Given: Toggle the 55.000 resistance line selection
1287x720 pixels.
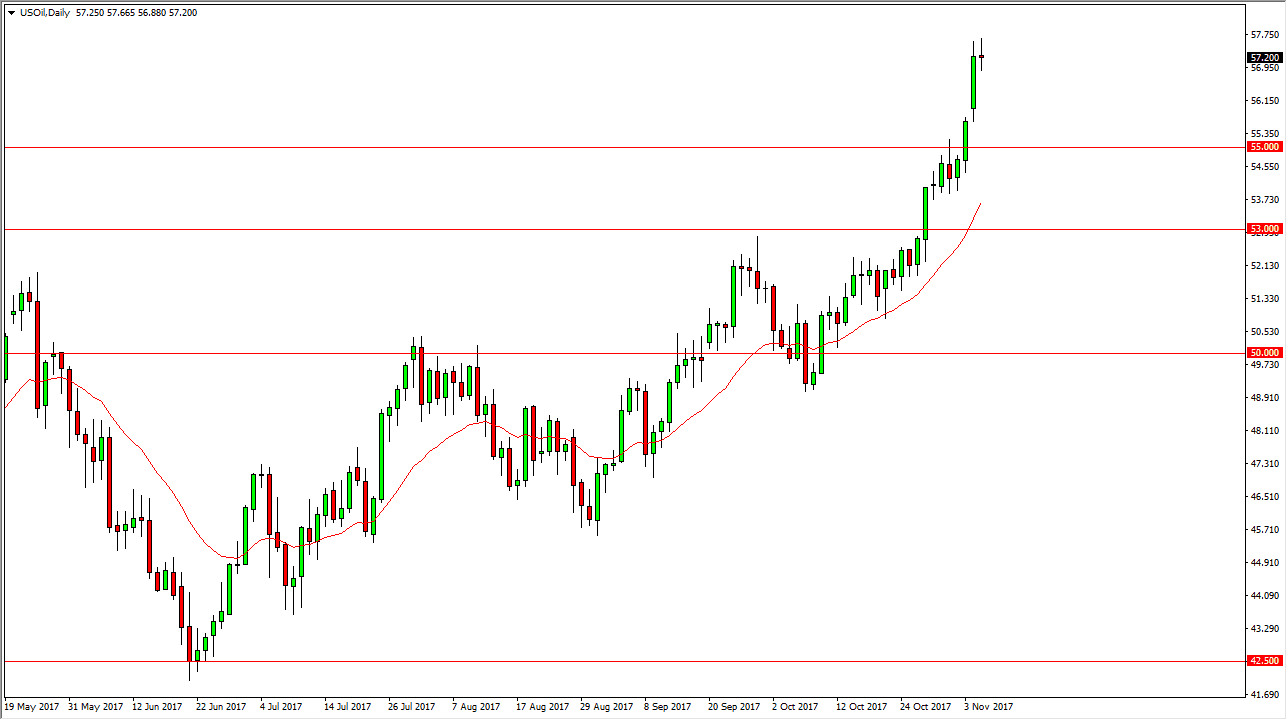Looking at the screenshot, I should click(x=600, y=146).
